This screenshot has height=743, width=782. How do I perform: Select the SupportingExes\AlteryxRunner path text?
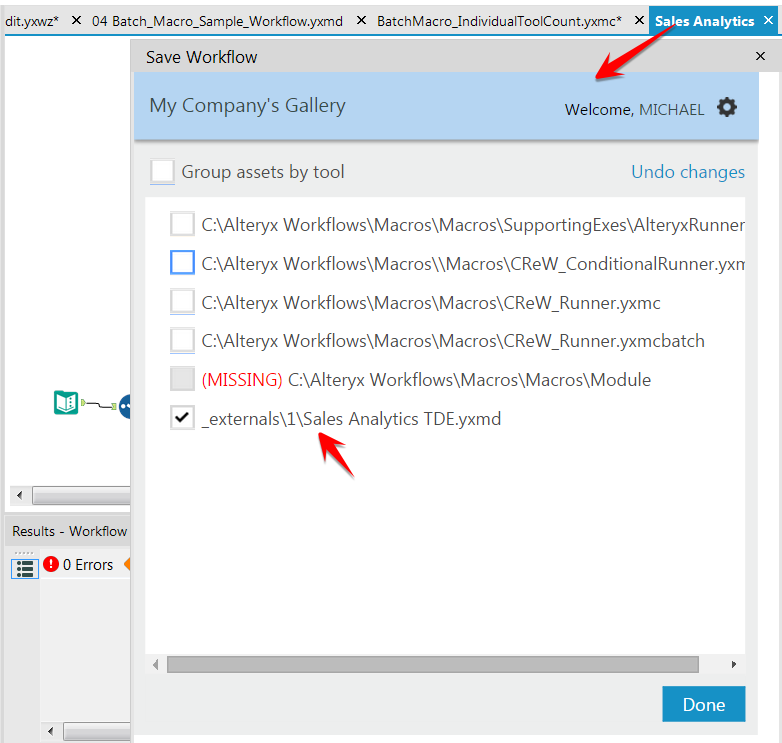click(x=473, y=225)
